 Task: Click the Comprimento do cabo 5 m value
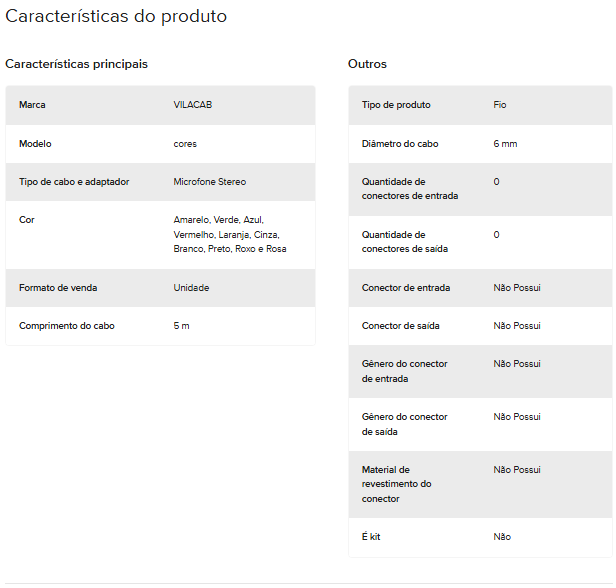[181, 326]
